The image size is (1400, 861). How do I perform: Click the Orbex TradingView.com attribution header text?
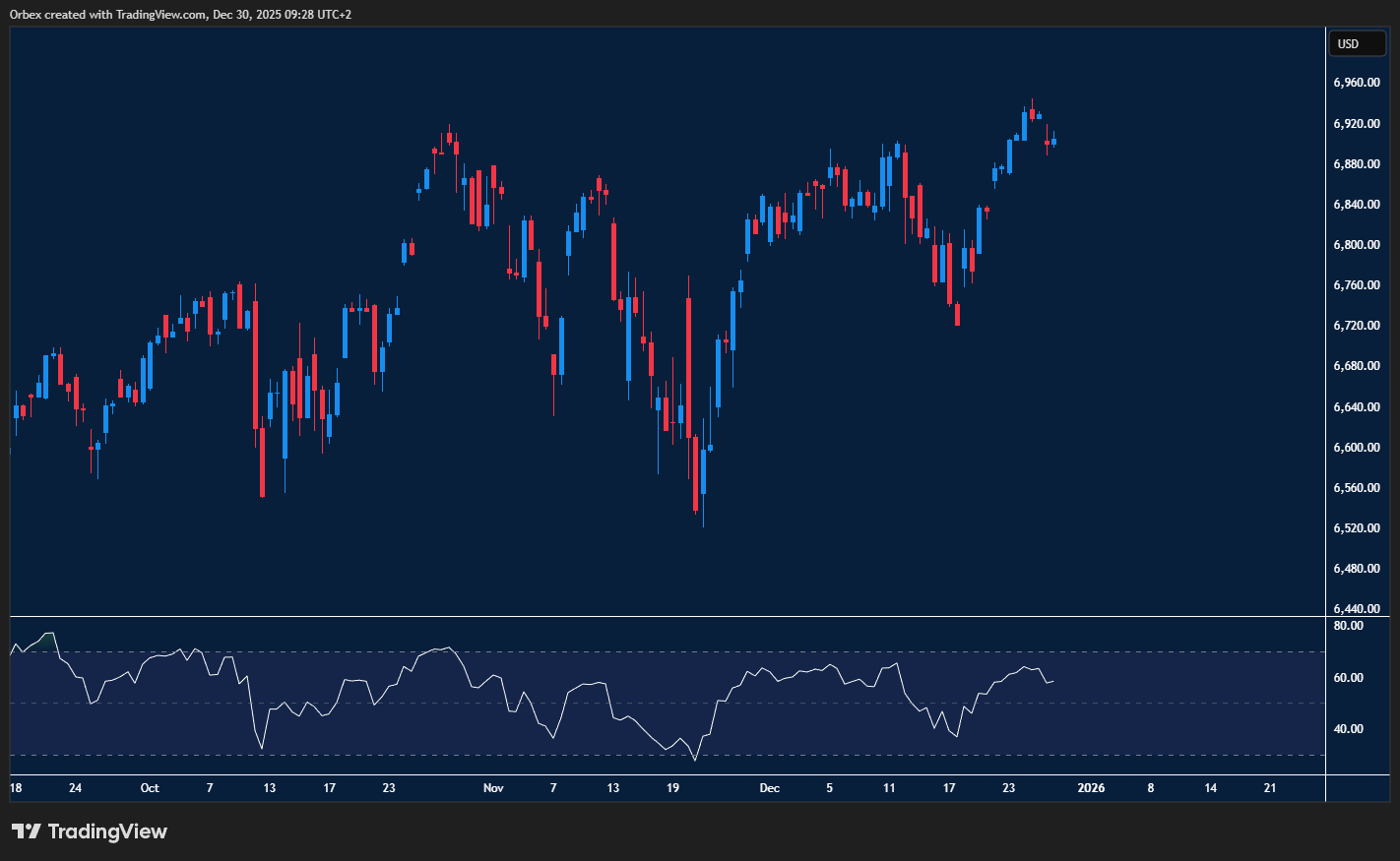click(180, 15)
